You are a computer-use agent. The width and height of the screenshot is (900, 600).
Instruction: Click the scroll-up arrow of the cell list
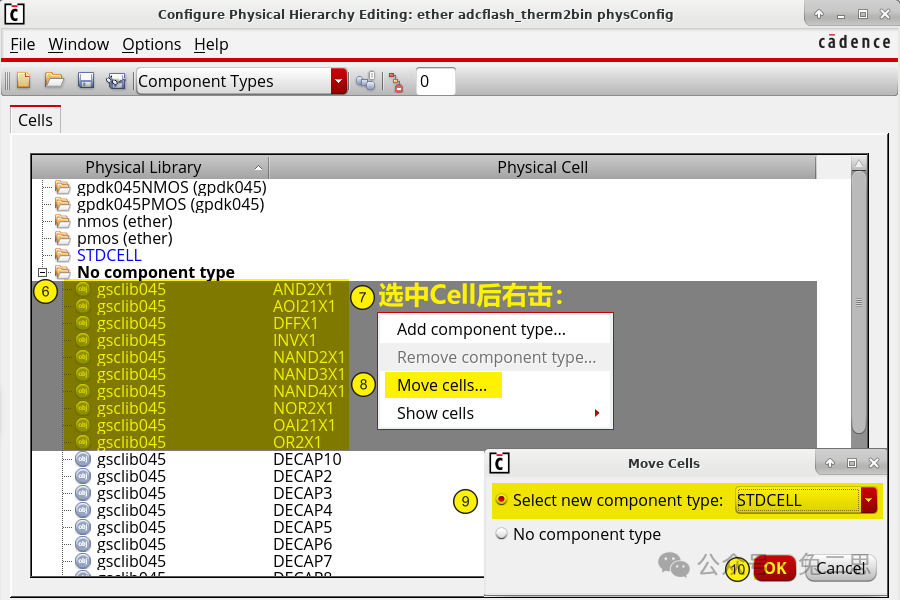click(x=859, y=164)
